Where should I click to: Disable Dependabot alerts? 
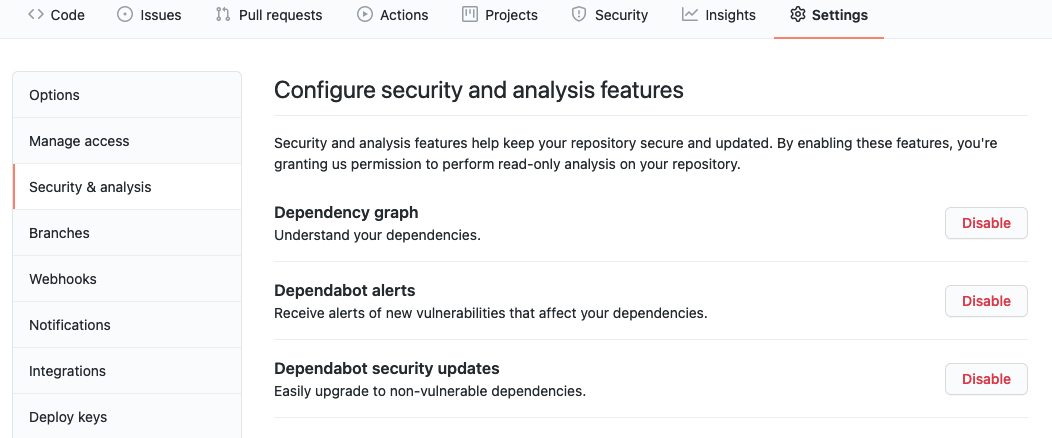click(986, 301)
